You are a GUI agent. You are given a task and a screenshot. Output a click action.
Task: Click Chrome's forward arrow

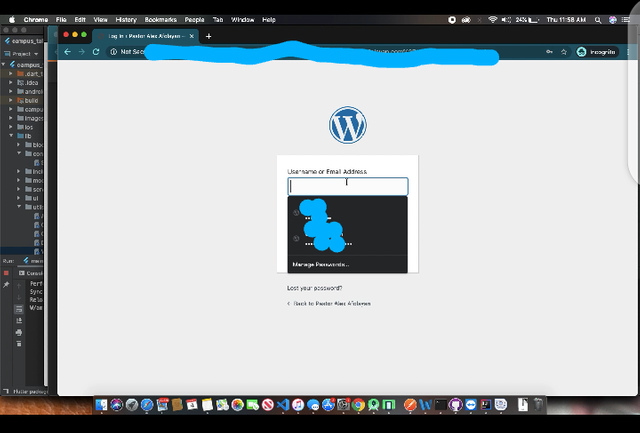coord(82,52)
